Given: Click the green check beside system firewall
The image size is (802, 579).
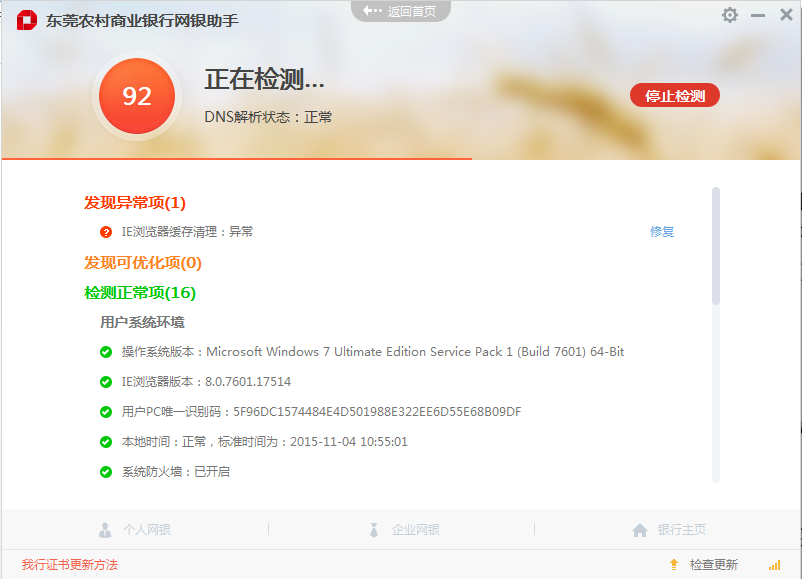Looking at the screenshot, I should [106, 472].
